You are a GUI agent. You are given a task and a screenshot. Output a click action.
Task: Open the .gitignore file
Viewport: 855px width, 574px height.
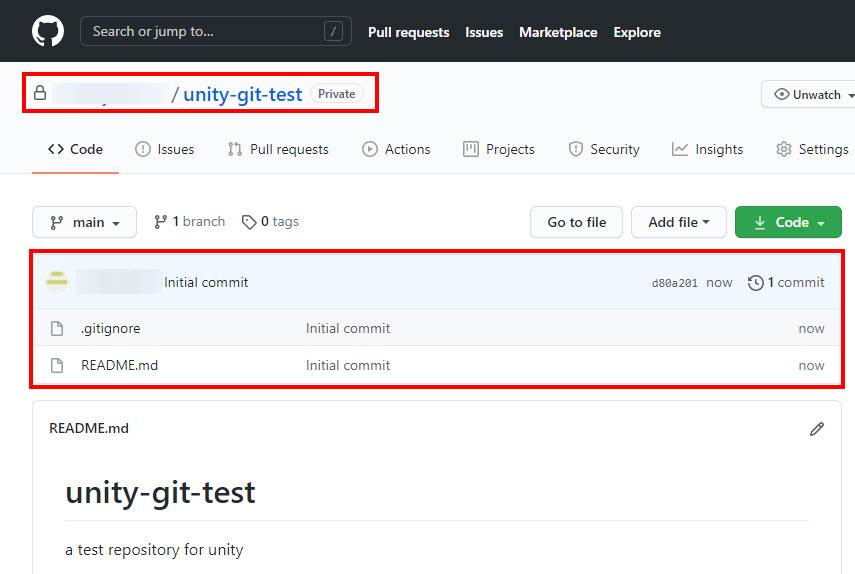111,329
